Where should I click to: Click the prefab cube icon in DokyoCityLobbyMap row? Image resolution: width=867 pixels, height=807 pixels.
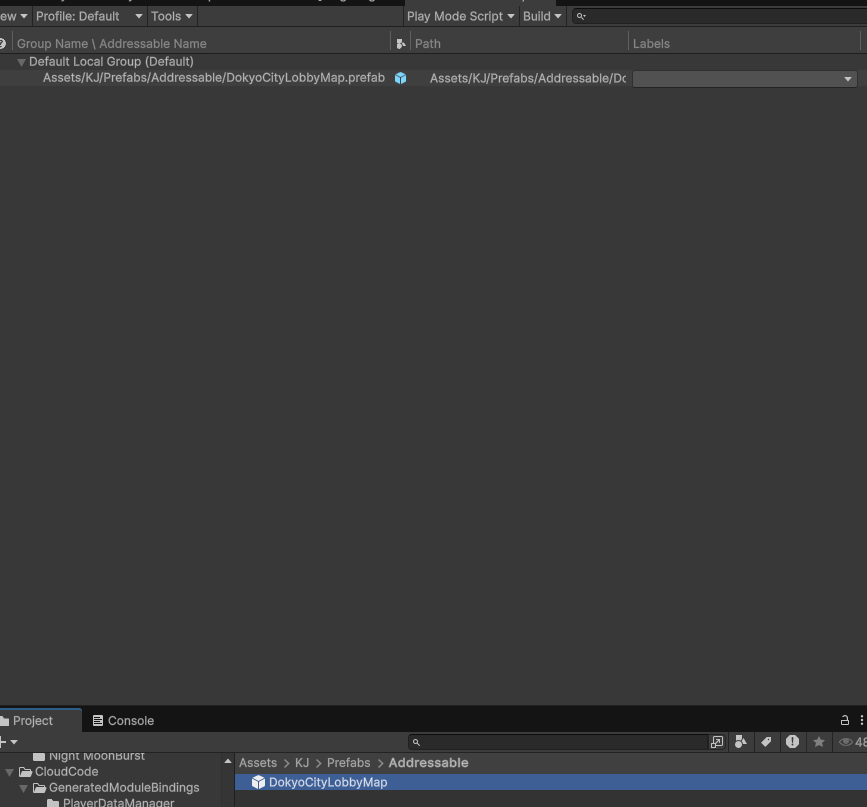(401, 79)
